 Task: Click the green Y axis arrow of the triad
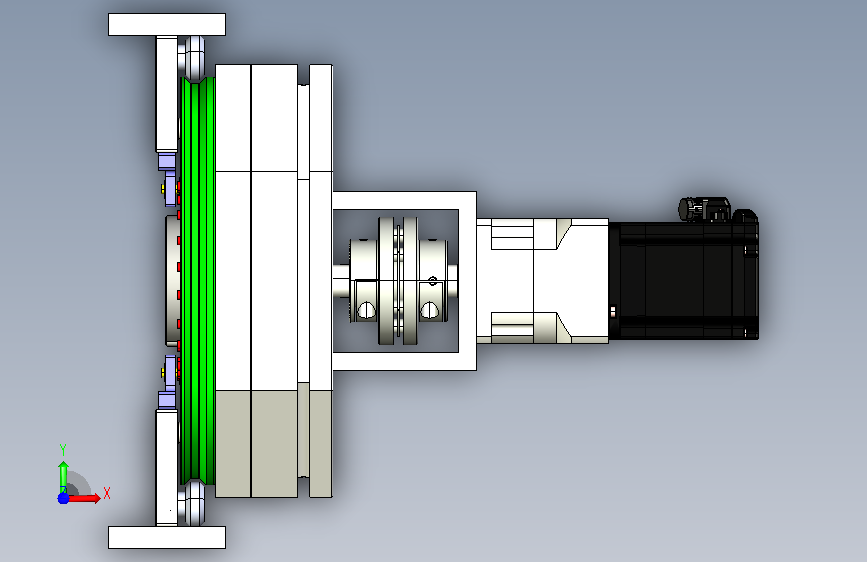63,476
